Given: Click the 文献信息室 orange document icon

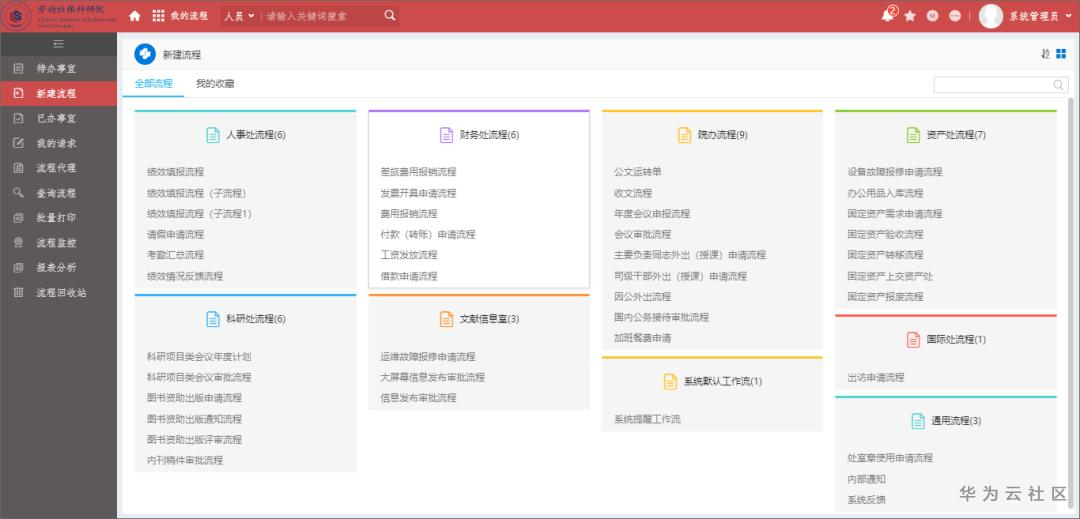Looking at the screenshot, I should click(x=446, y=319).
